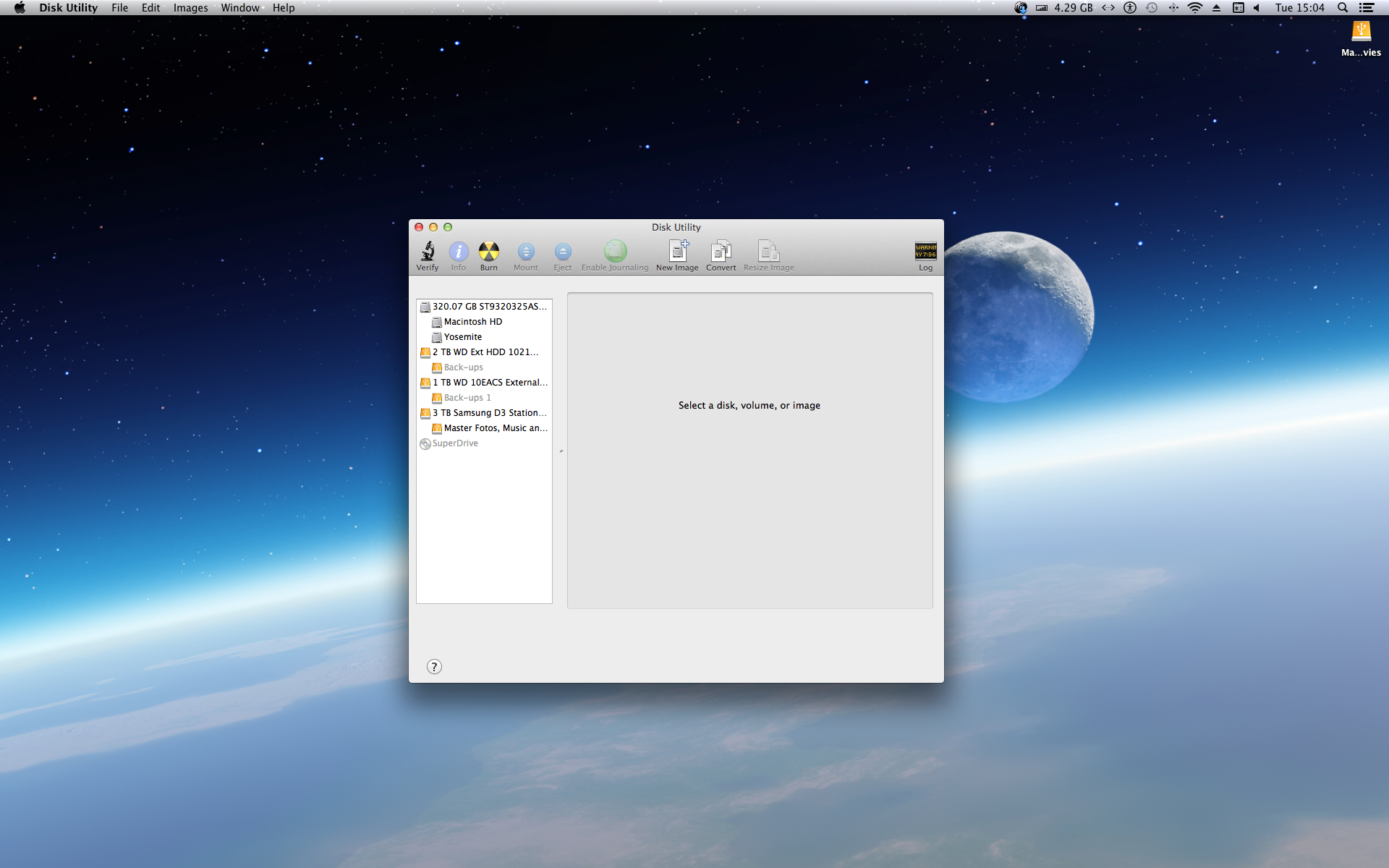Click the Wi-Fi status icon
This screenshot has height=868, width=1389.
[x=1195, y=8]
